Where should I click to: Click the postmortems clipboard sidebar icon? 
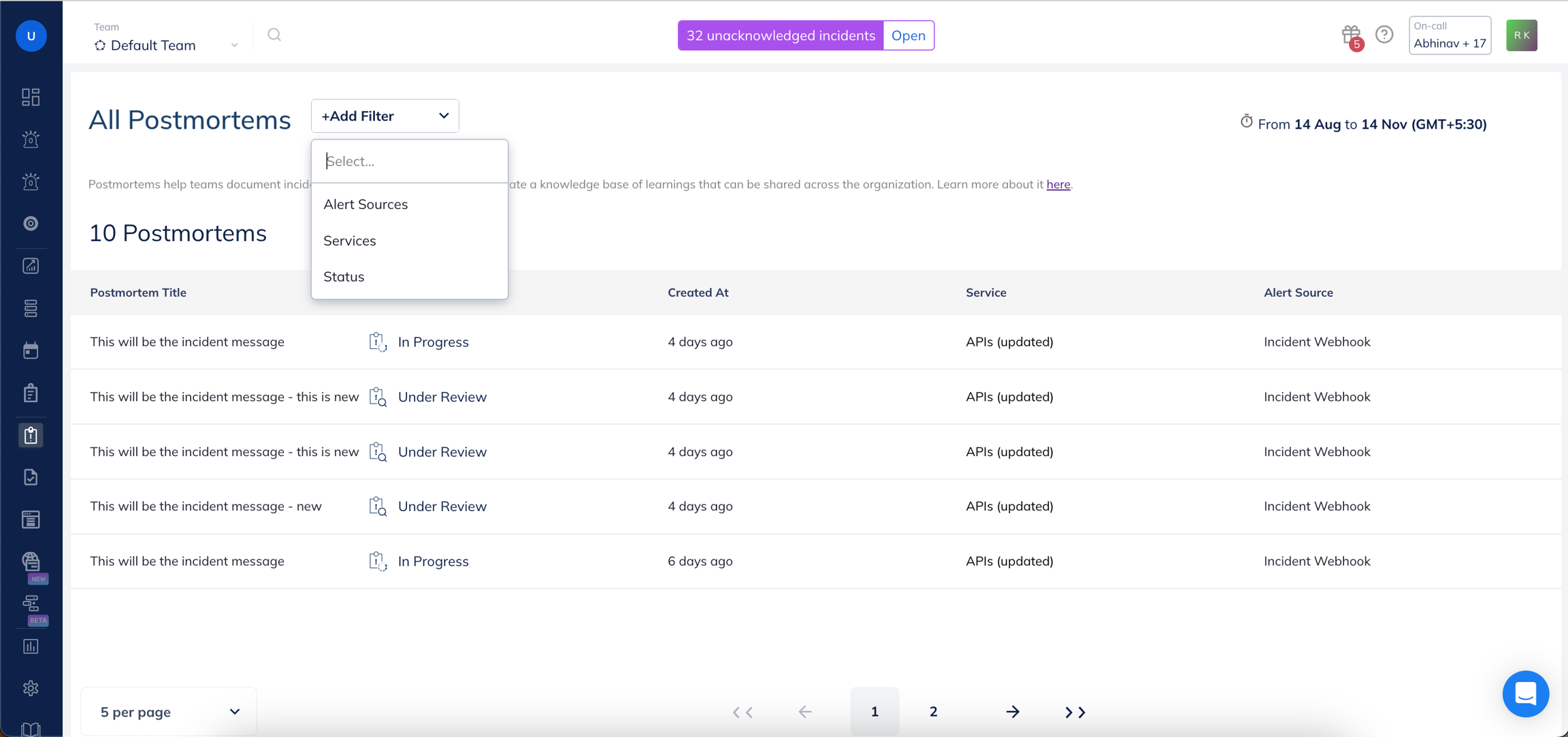click(31, 435)
